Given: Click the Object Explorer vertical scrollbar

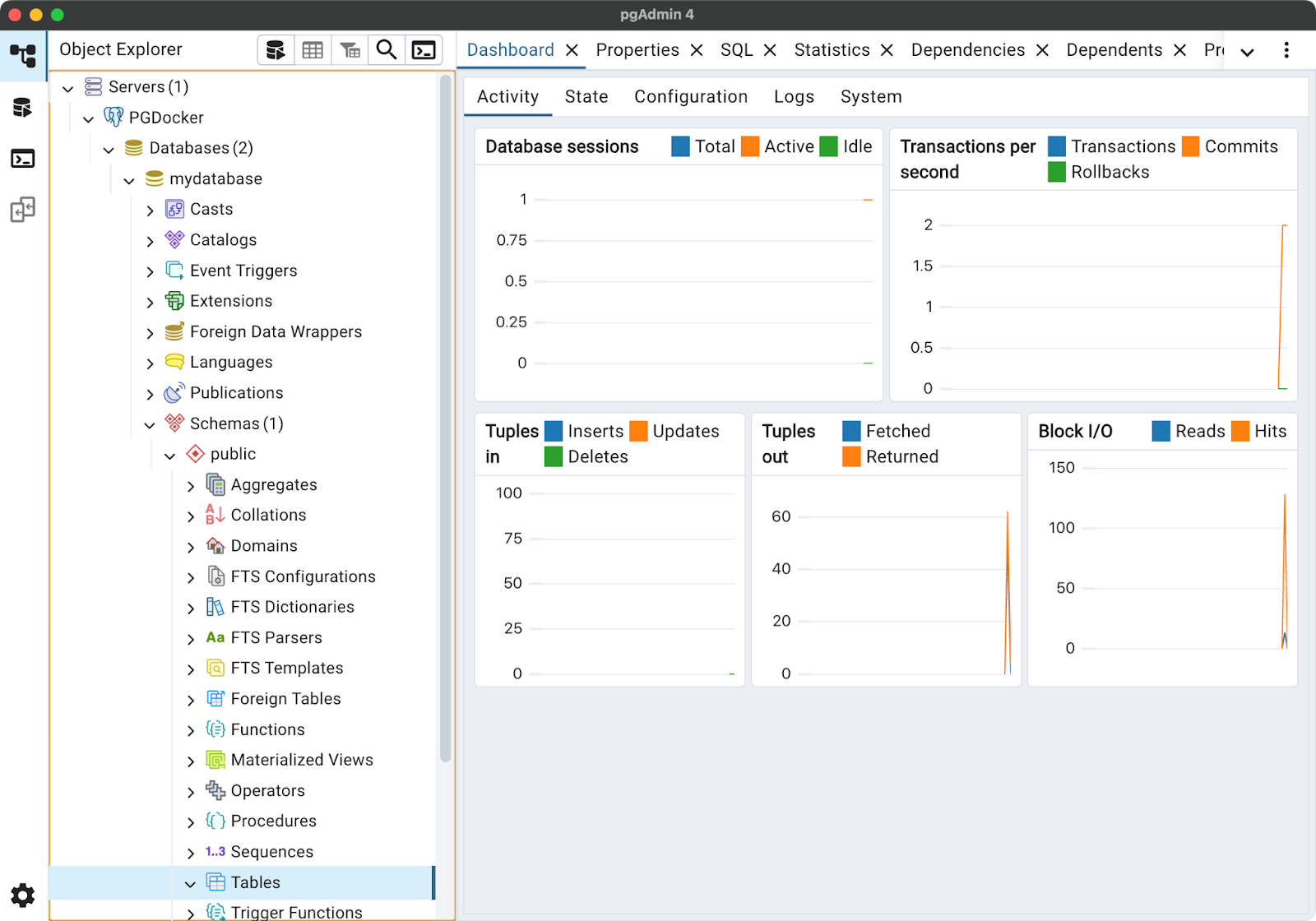Looking at the screenshot, I should click(446, 419).
